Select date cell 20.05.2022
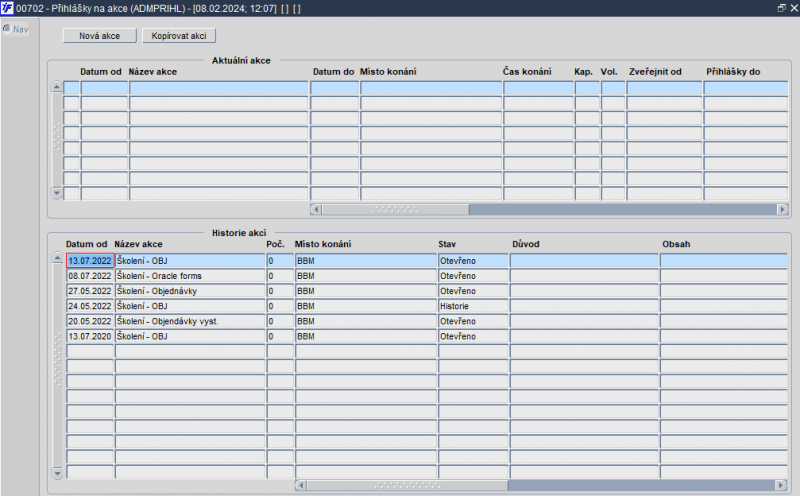 [x=90, y=321]
